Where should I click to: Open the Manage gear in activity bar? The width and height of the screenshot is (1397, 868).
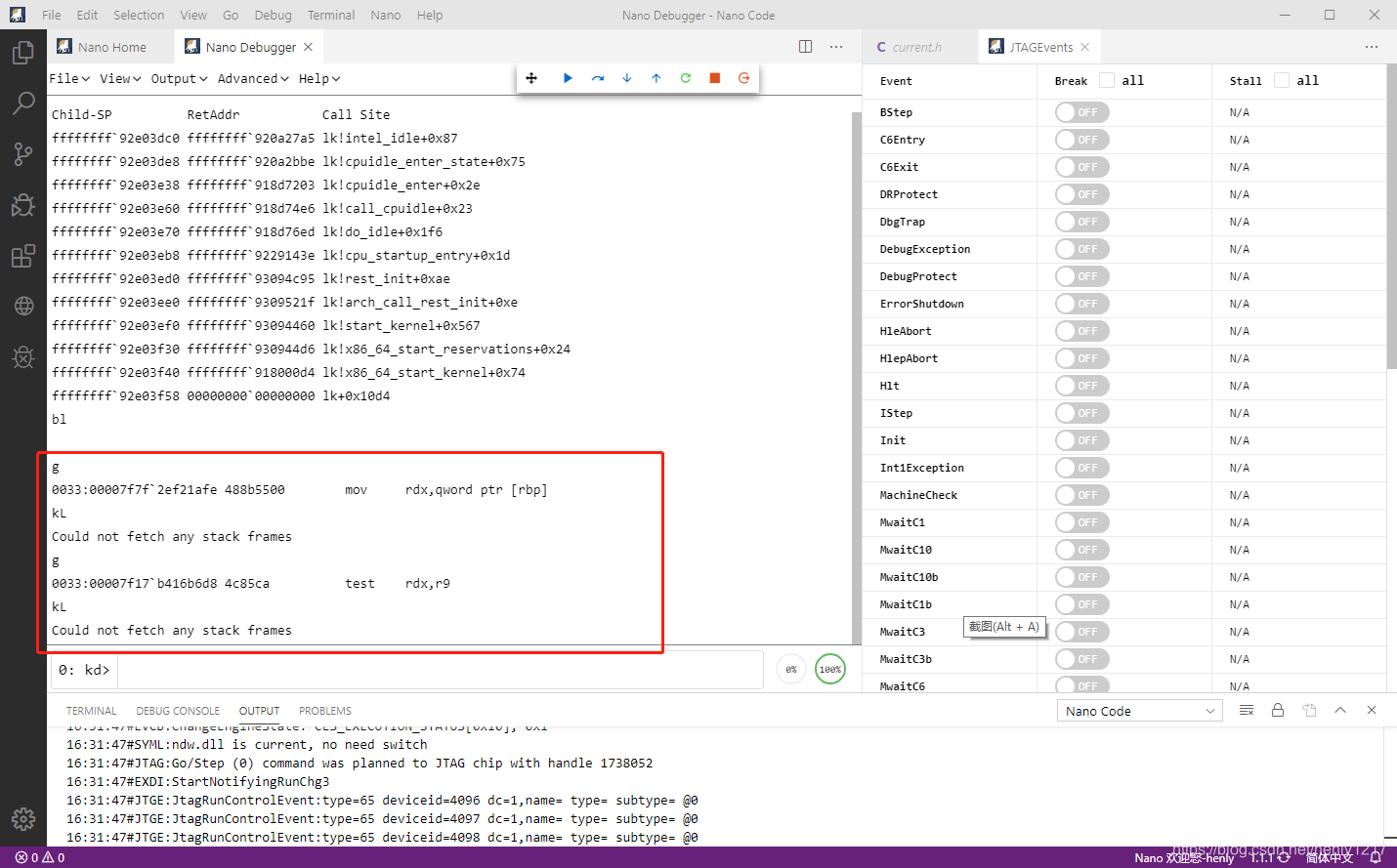pyautogui.click(x=23, y=818)
